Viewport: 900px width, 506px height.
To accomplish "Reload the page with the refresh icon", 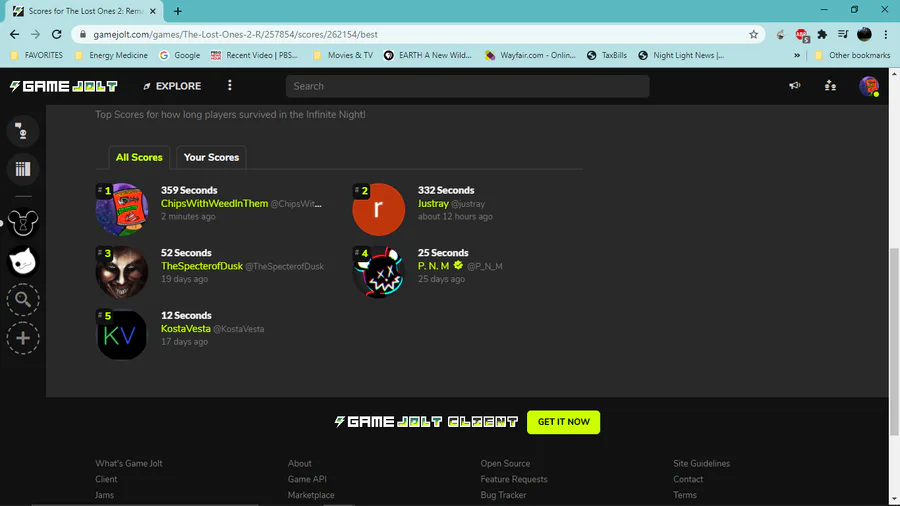I will click(x=56, y=34).
